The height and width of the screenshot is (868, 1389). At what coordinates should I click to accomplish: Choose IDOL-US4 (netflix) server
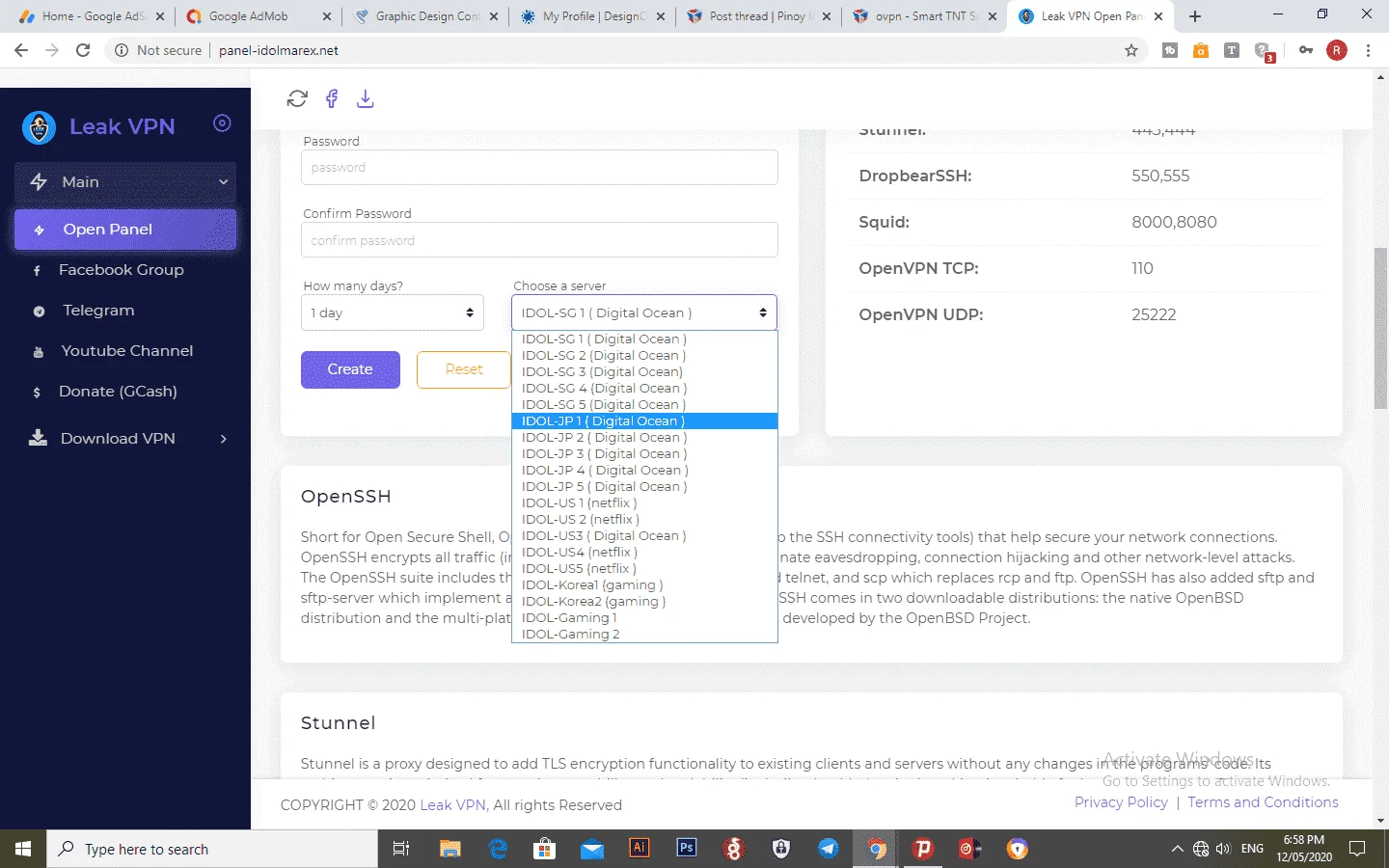click(x=644, y=553)
